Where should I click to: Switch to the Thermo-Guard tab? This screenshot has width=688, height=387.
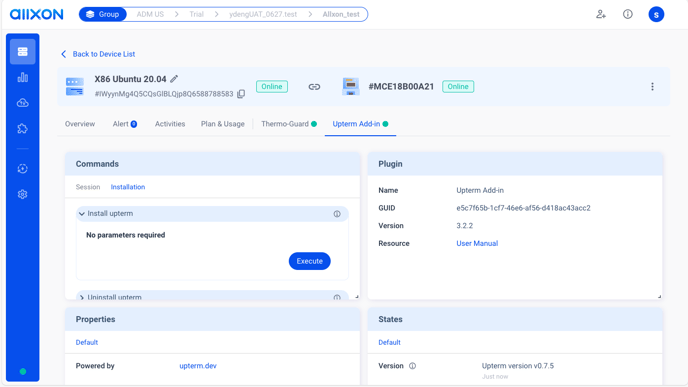(289, 124)
